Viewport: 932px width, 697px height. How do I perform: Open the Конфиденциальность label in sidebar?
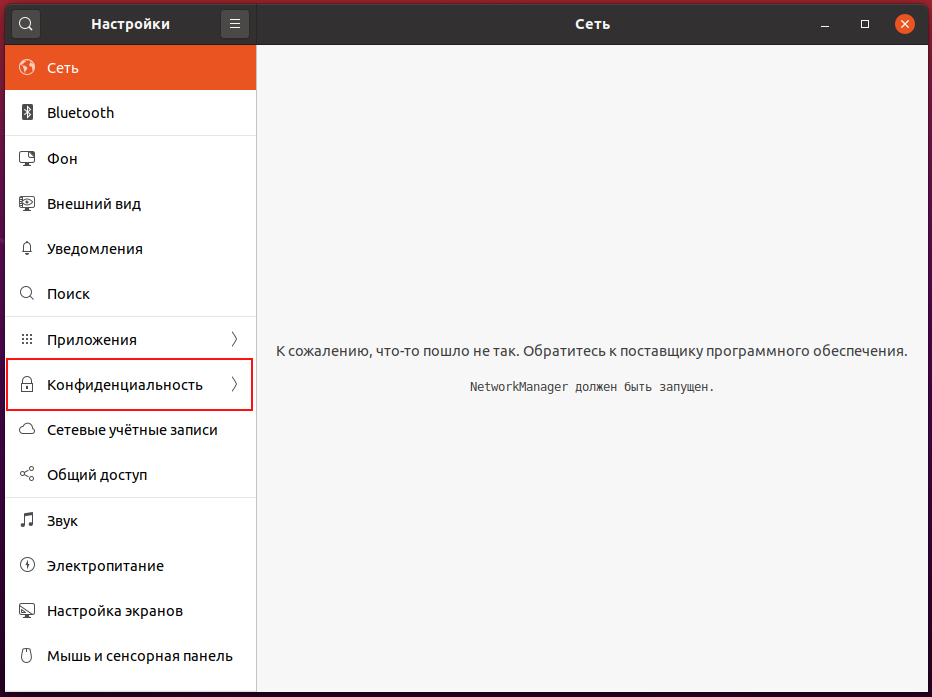(x=125, y=385)
